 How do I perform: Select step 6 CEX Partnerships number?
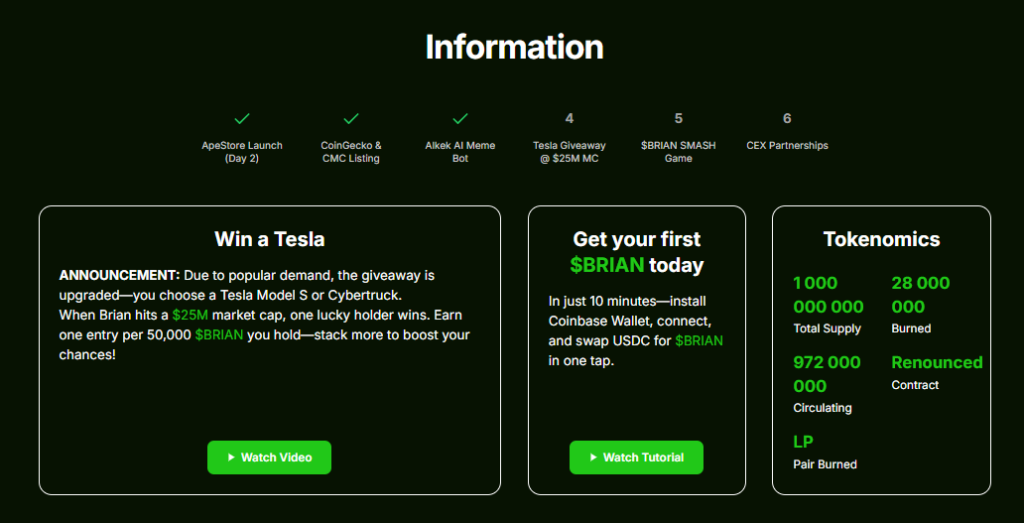(787, 119)
